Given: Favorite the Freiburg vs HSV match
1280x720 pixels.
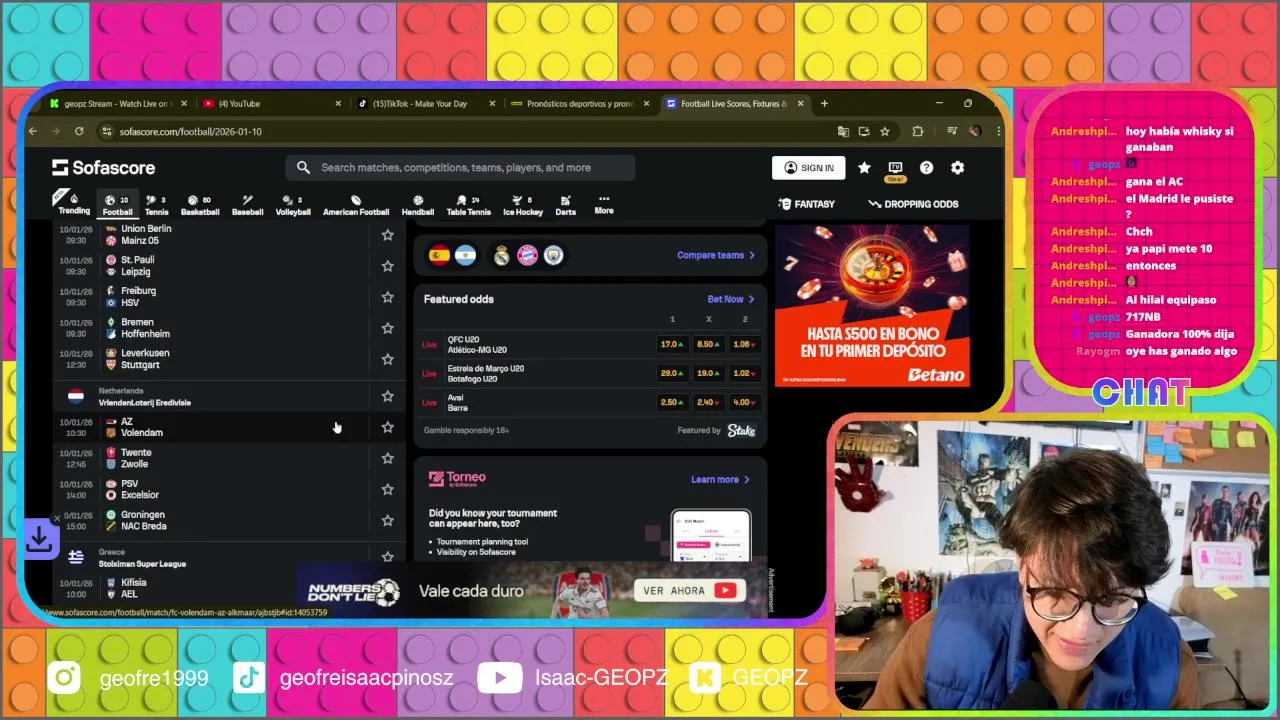Looking at the screenshot, I should pyautogui.click(x=387, y=297).
